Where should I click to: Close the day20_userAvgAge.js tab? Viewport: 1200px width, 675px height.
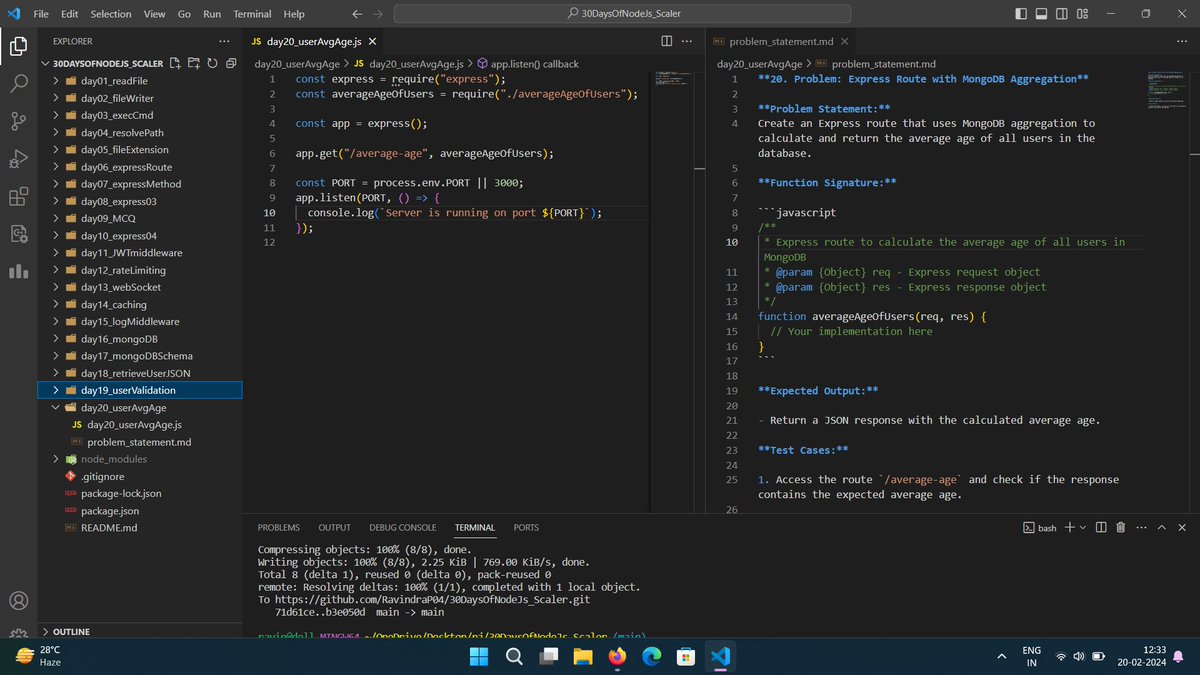pyautogui.click(x=372, y=42)
